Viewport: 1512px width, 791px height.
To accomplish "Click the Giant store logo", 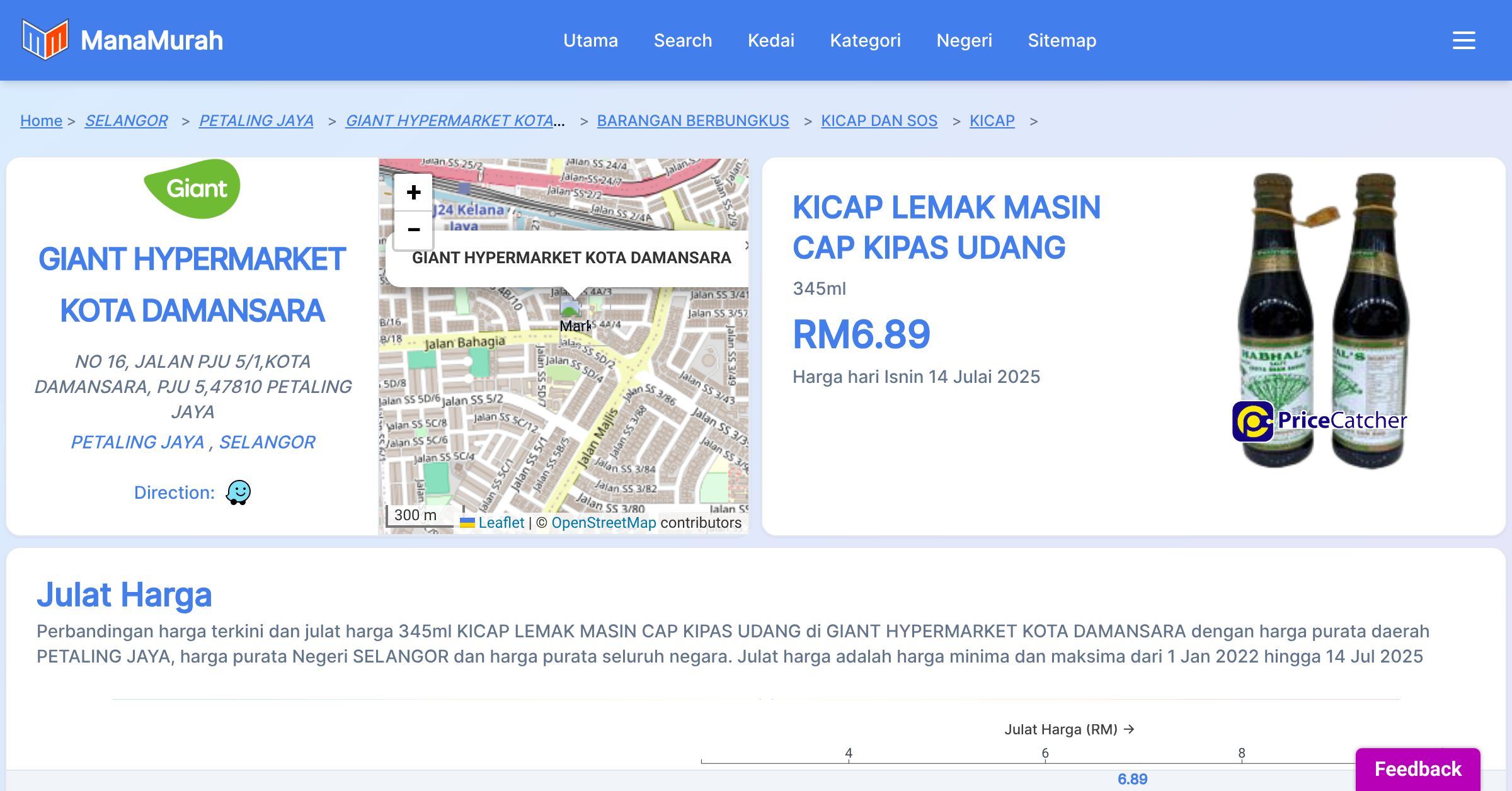I will pos(193,188).
